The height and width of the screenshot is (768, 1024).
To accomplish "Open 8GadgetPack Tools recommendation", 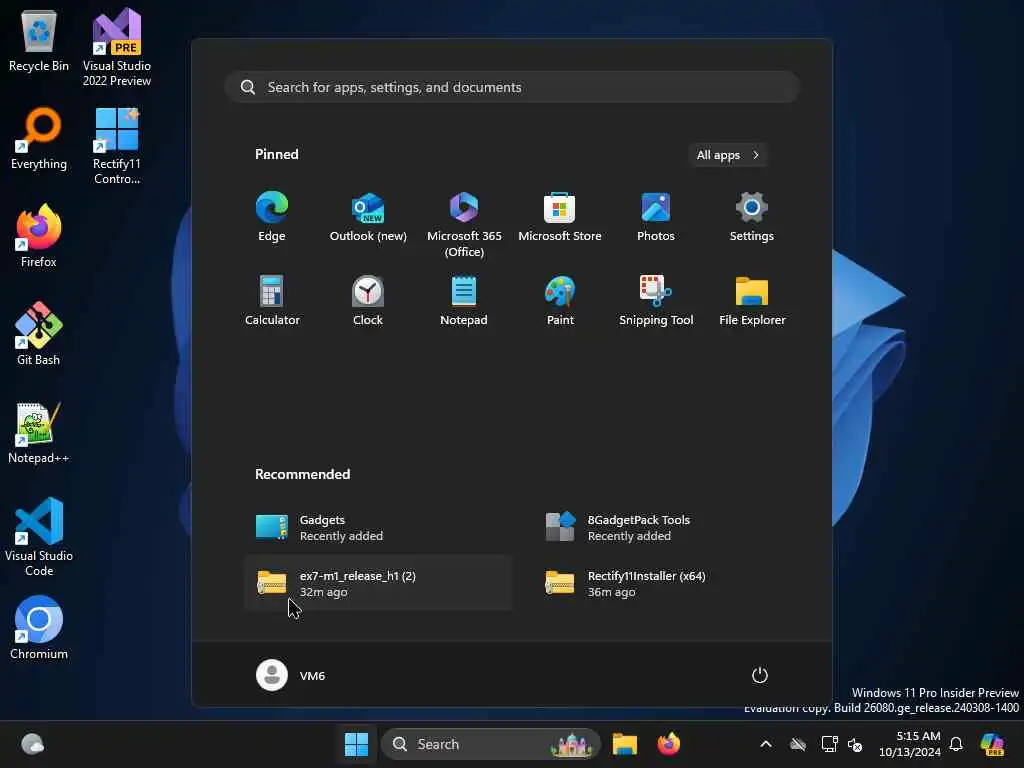I will click(x=666, y=527).
